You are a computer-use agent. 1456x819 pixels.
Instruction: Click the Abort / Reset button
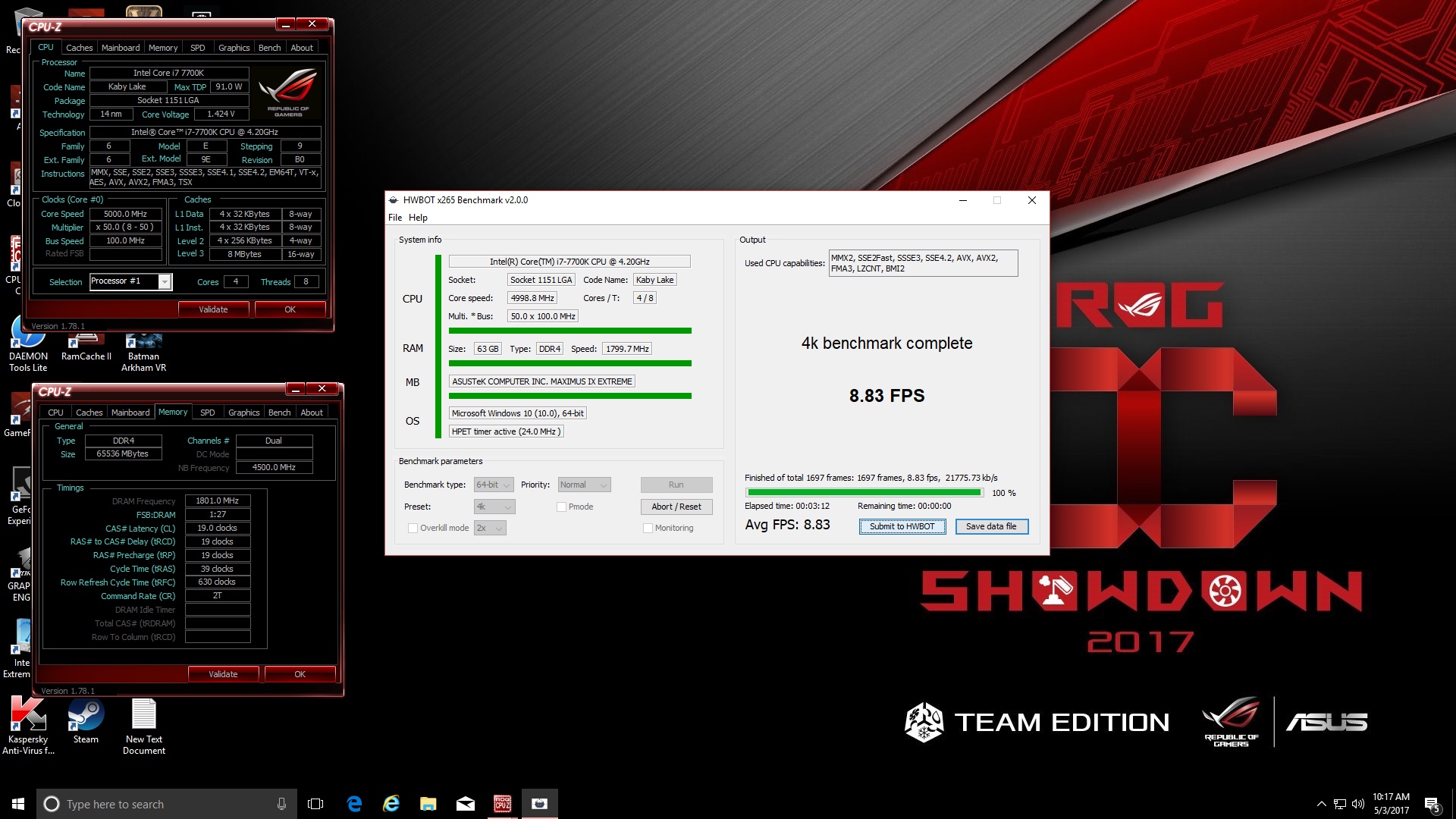coord(676,507)
